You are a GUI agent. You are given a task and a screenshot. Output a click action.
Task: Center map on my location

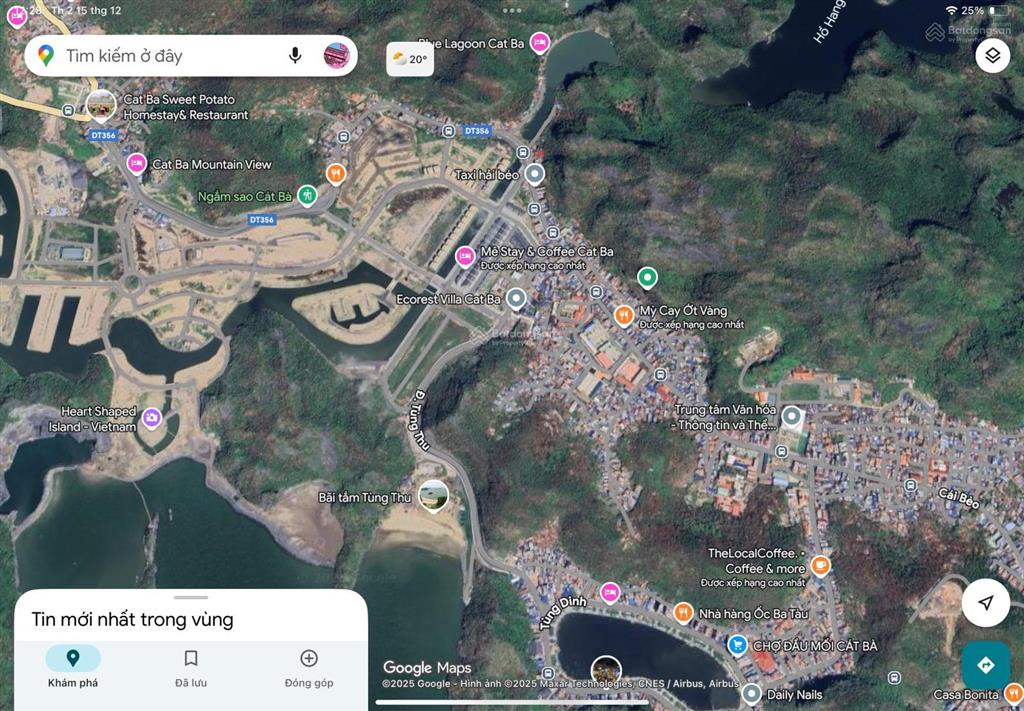(986, 603)
